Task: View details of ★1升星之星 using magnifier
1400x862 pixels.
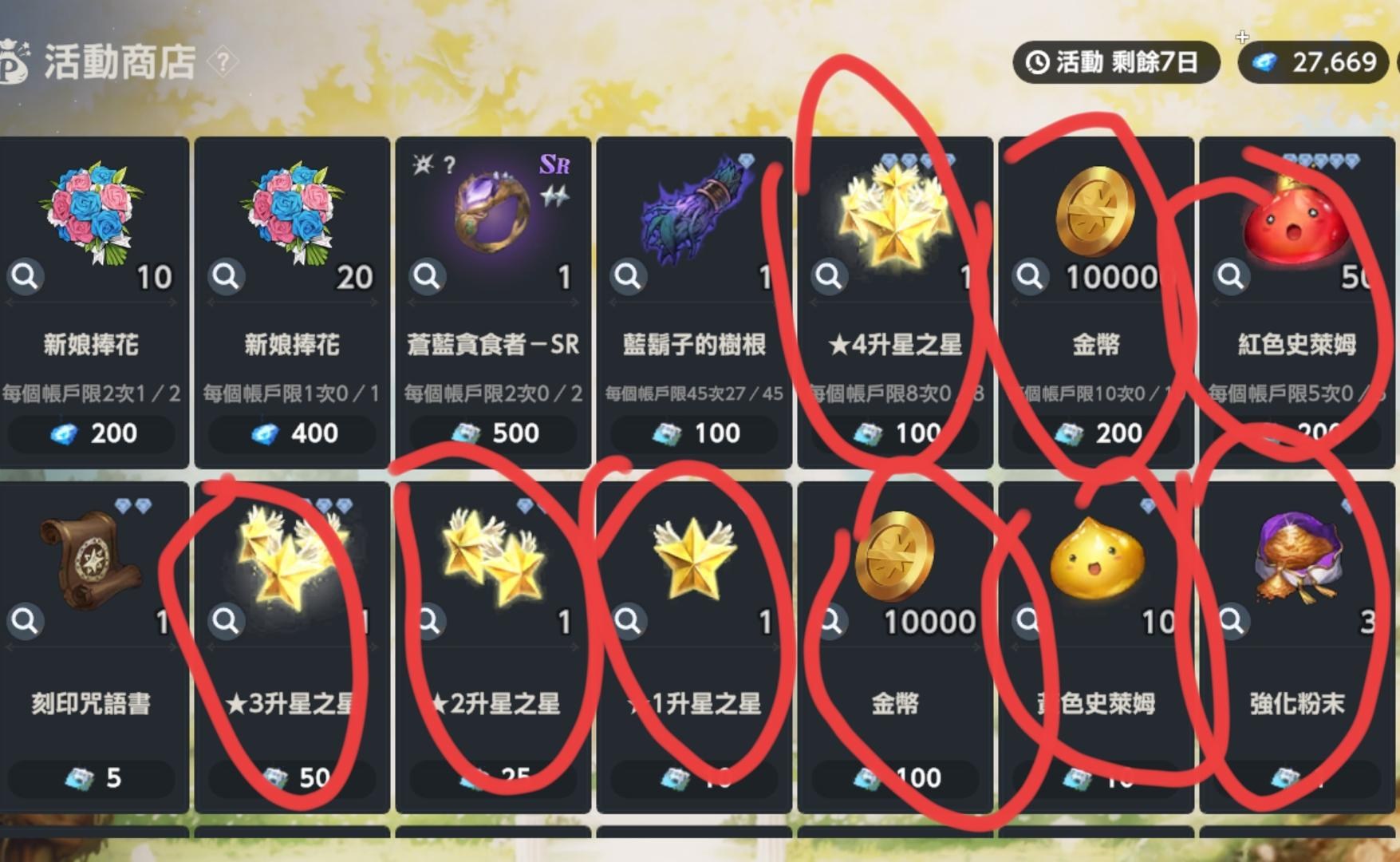Action: [628, 620]
